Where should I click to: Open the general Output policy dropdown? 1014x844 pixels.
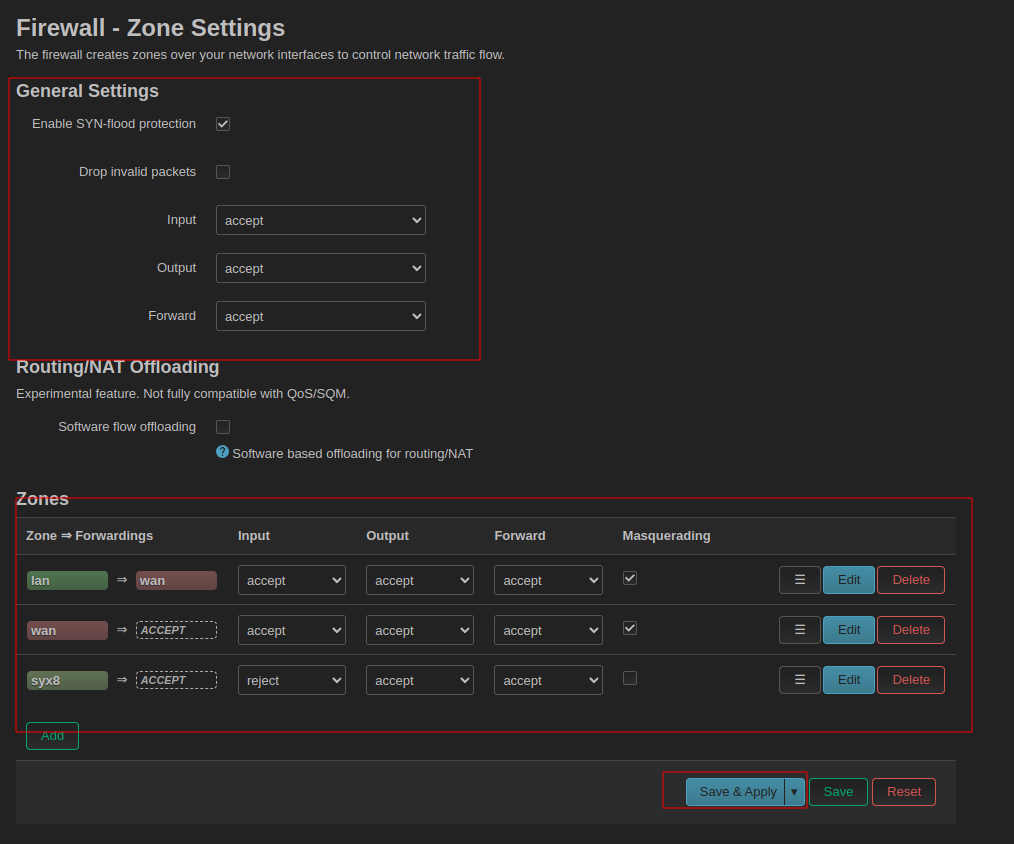[321, 268]
